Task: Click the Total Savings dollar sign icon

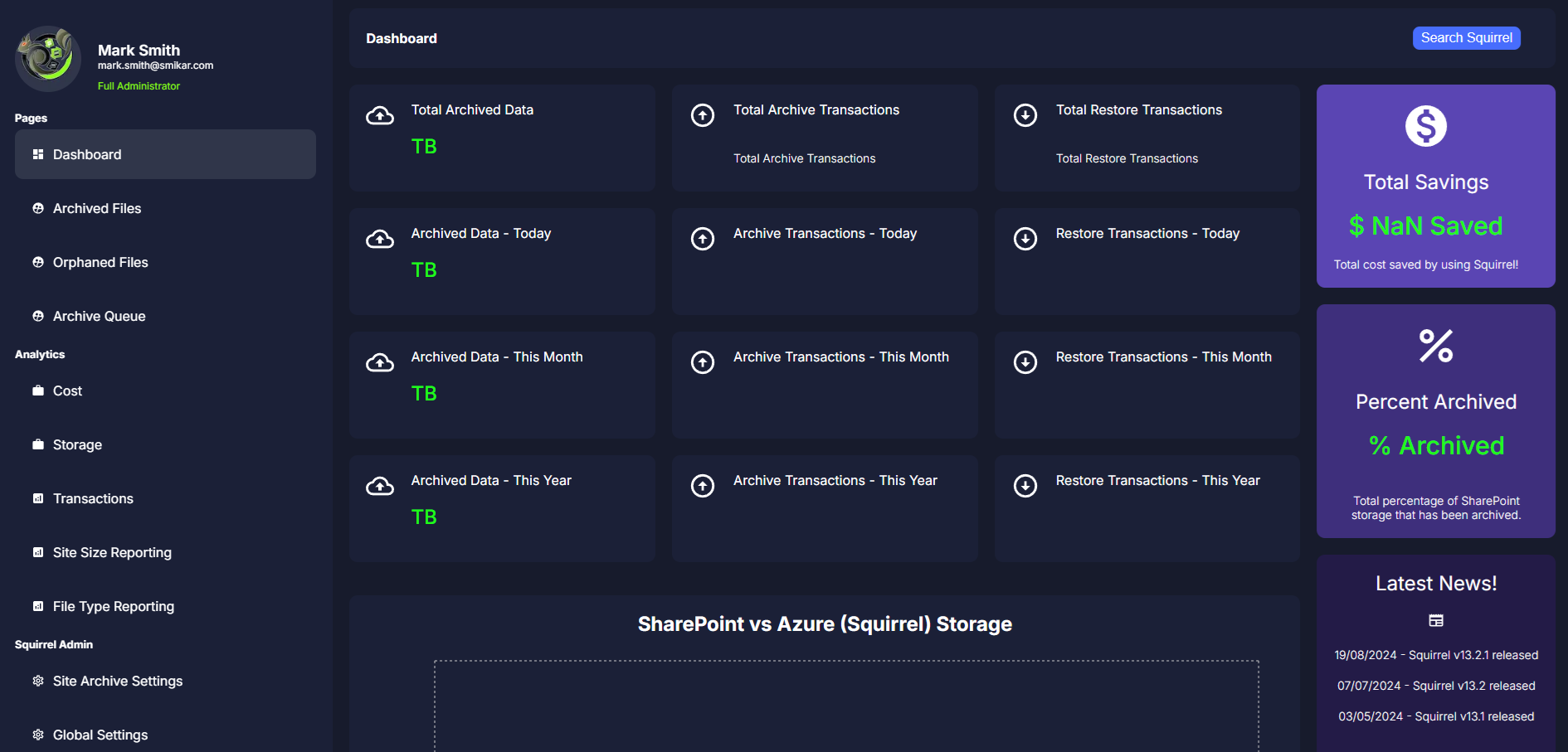Action: 1425,126
